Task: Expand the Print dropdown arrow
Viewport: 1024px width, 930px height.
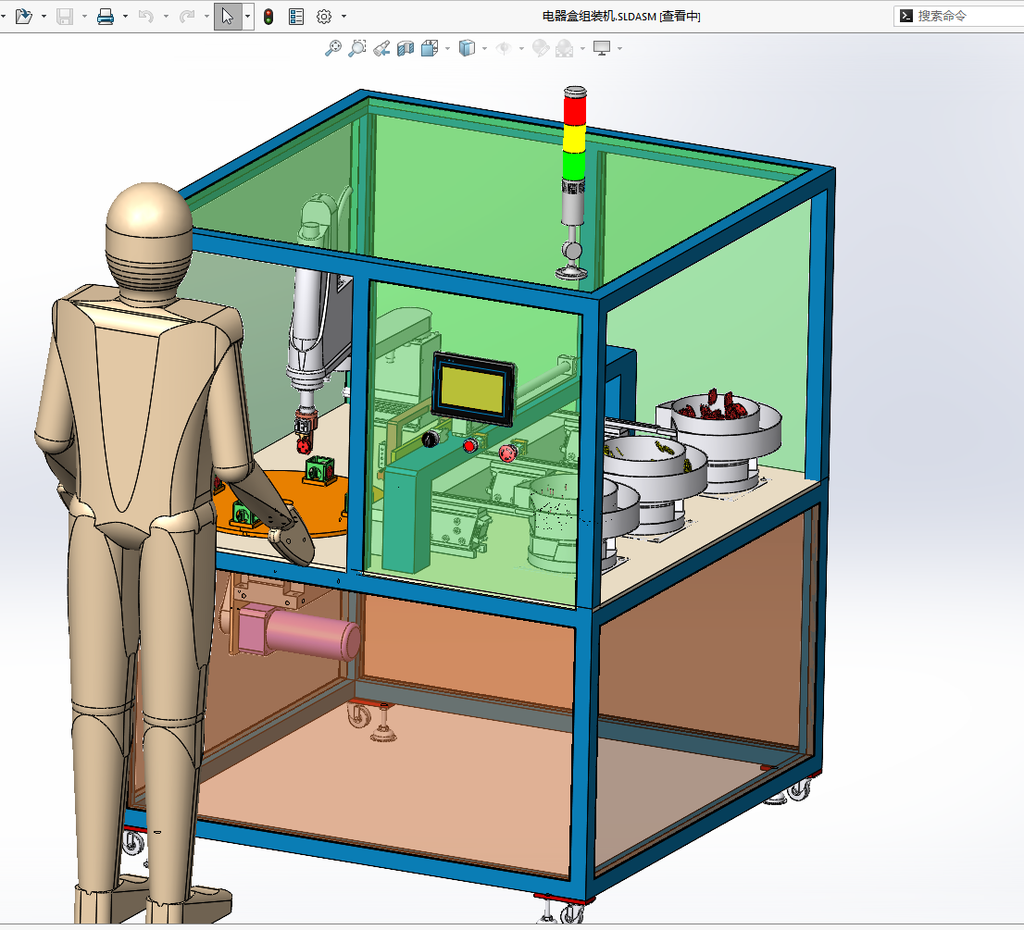Action: point(125,16)
